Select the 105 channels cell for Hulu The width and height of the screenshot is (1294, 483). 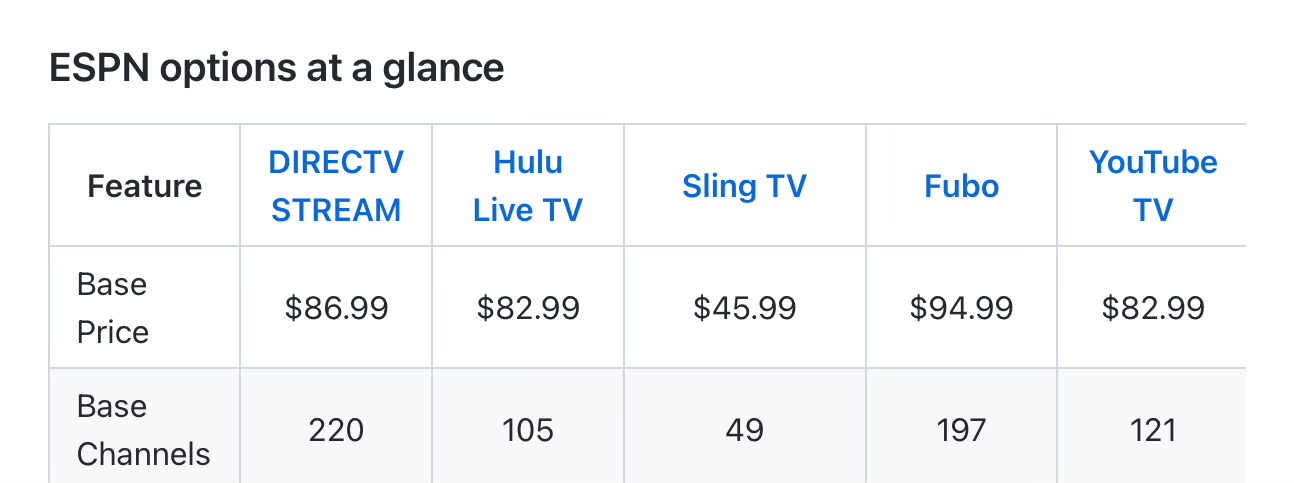[528, 430]
